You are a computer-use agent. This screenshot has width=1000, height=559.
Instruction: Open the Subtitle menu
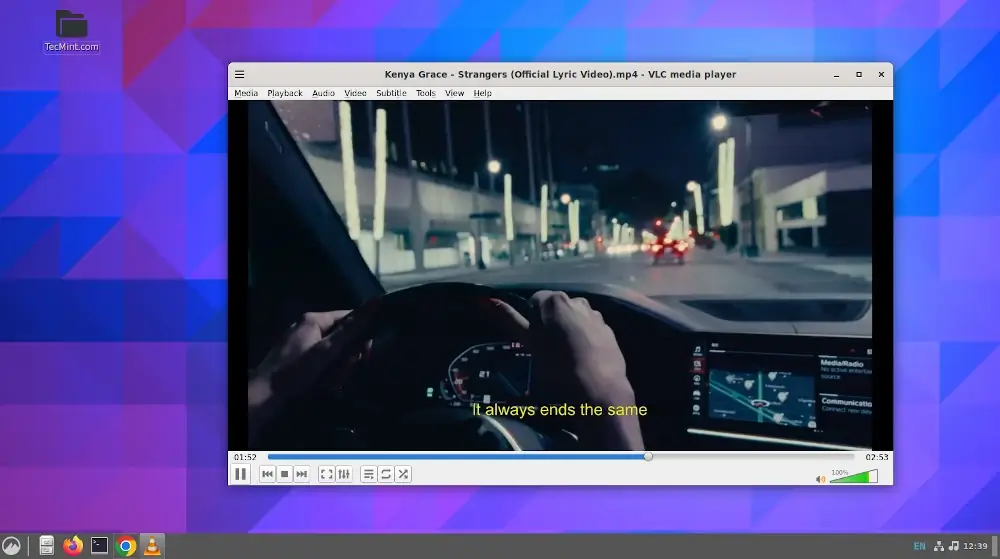[391, 93]
